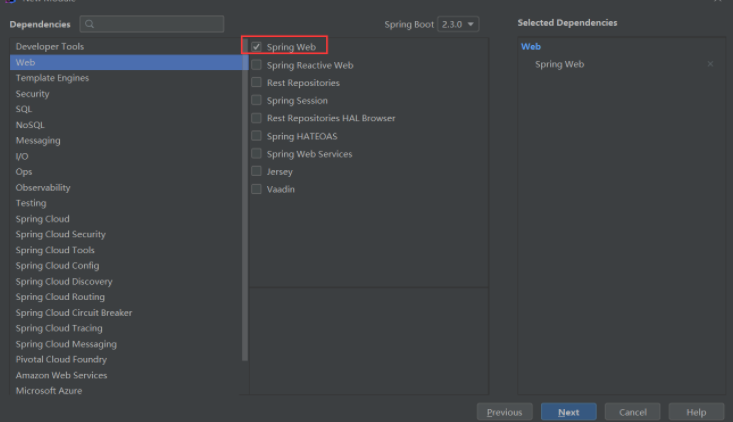Cancel the New Module dialog
This screenshot has height=422, width=733.
tap(632, 412)
